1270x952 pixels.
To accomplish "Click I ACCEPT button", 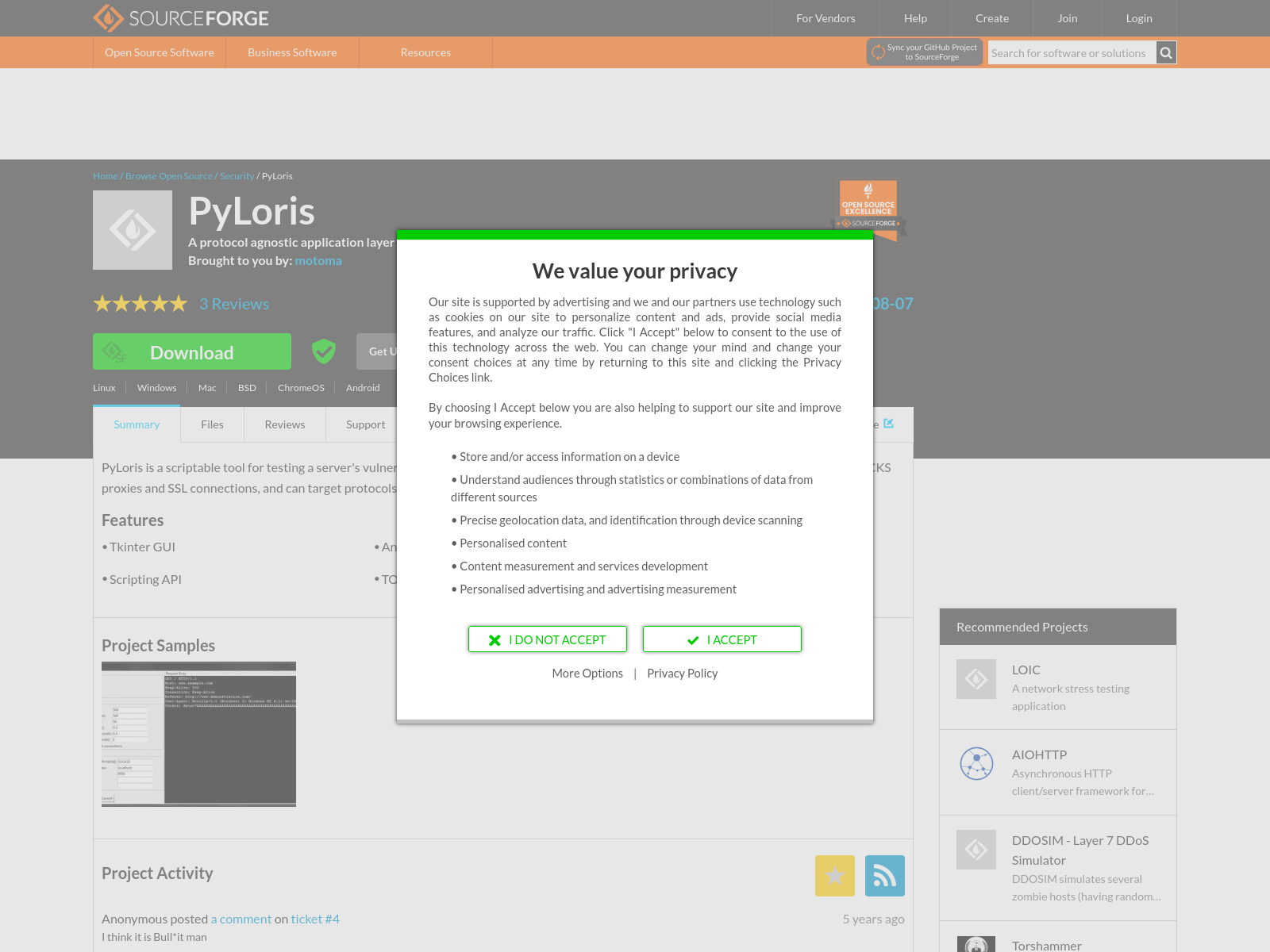I will (x=722, y=639).
